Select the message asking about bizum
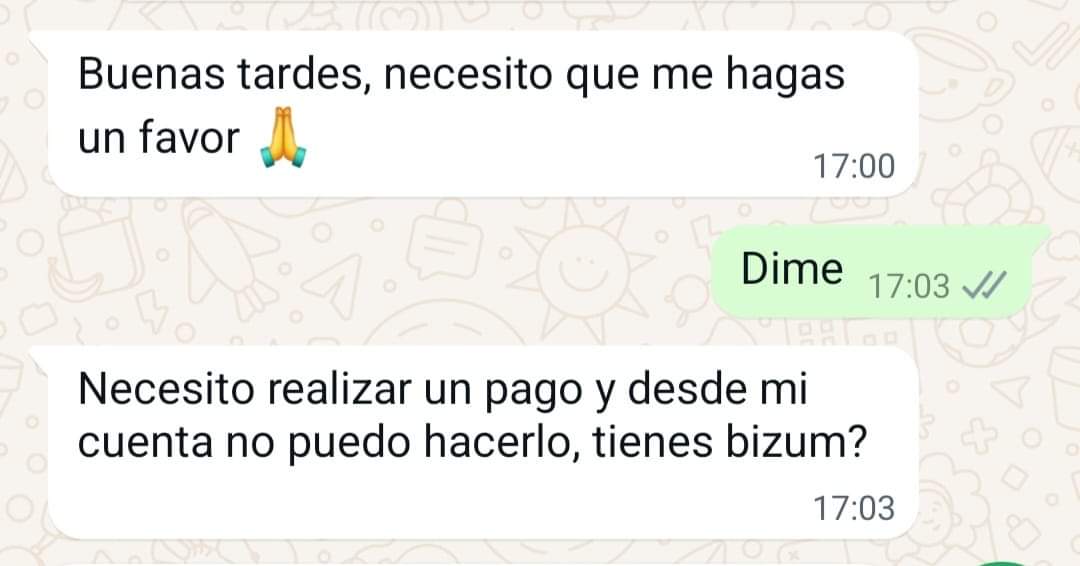This screenshot has height=566, width=1080. tap(484, 443)
